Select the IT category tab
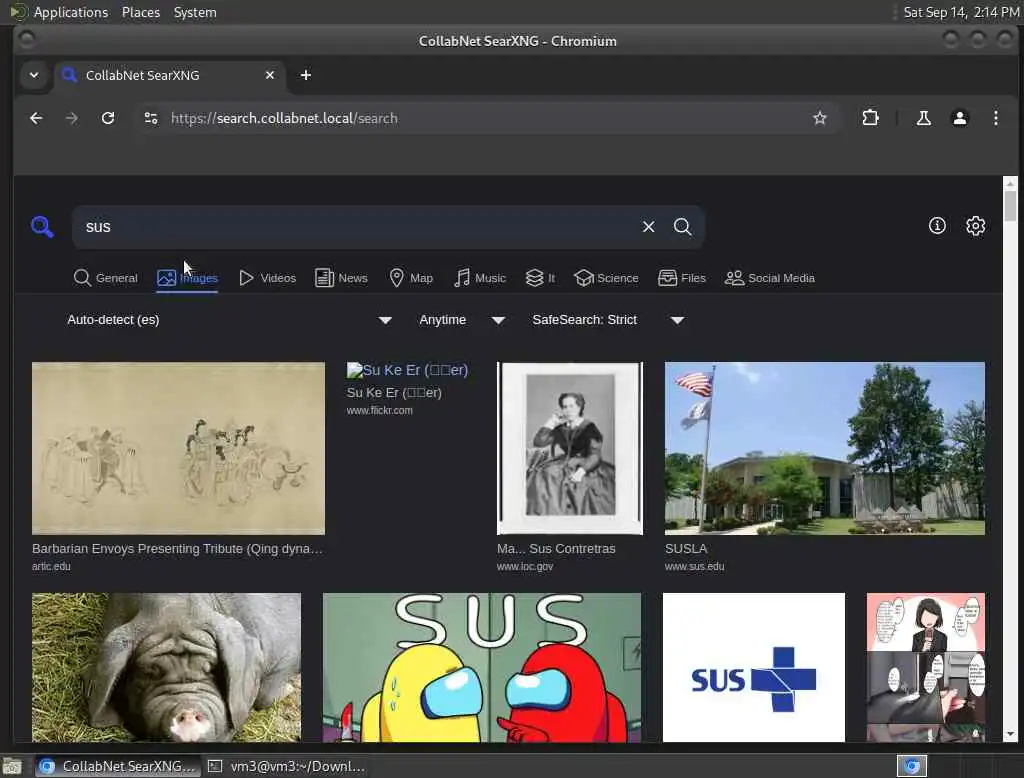This screenshot has height=778, width=1024. (x=541, y=278)
